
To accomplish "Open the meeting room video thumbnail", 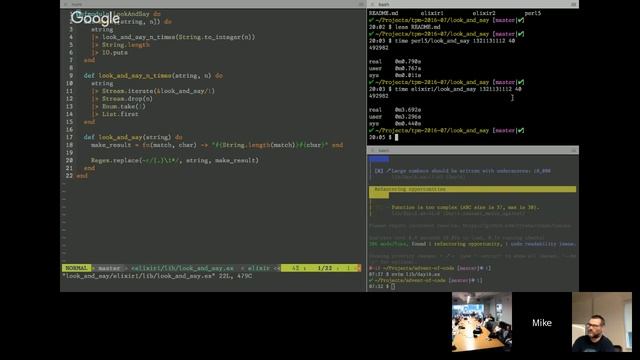I will pyautogui.click(x=482, y=322).
